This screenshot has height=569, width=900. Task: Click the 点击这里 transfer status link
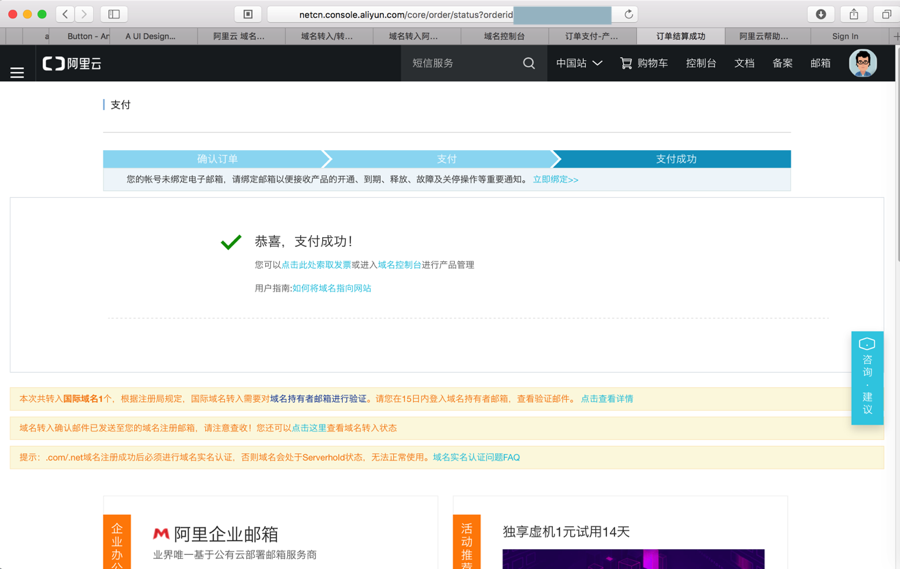(x=309, y=428)
